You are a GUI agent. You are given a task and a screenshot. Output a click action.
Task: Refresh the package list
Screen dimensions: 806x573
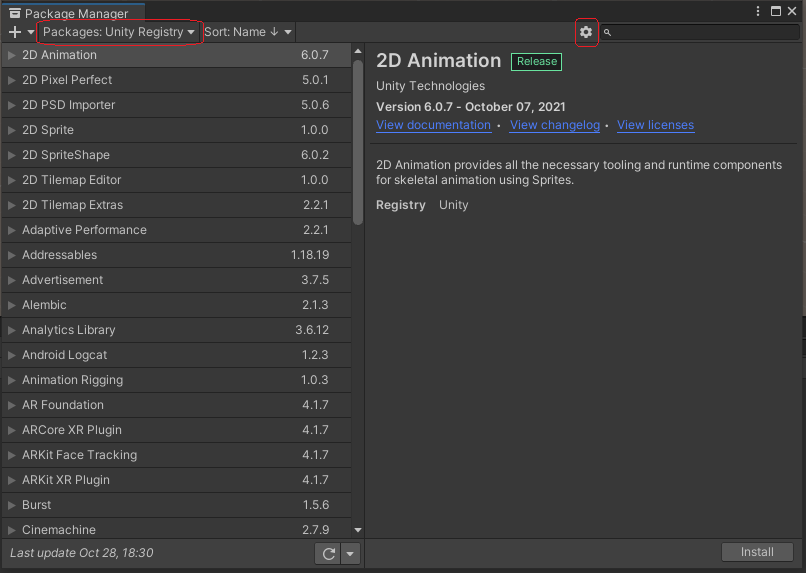click(x=328, y=553)
